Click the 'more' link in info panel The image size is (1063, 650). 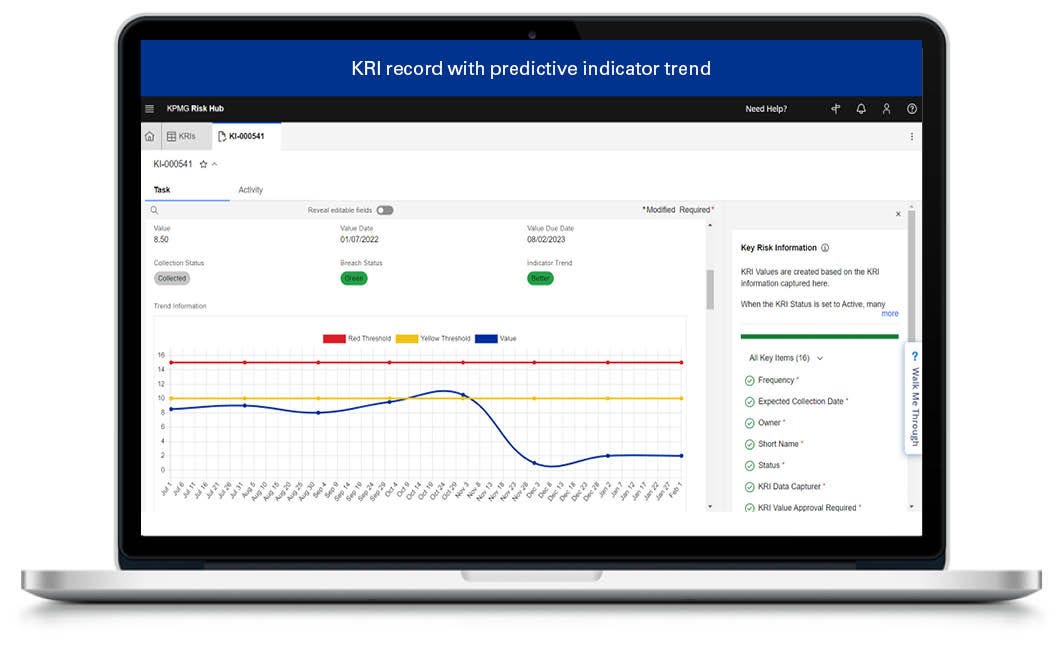click(889, 314)
